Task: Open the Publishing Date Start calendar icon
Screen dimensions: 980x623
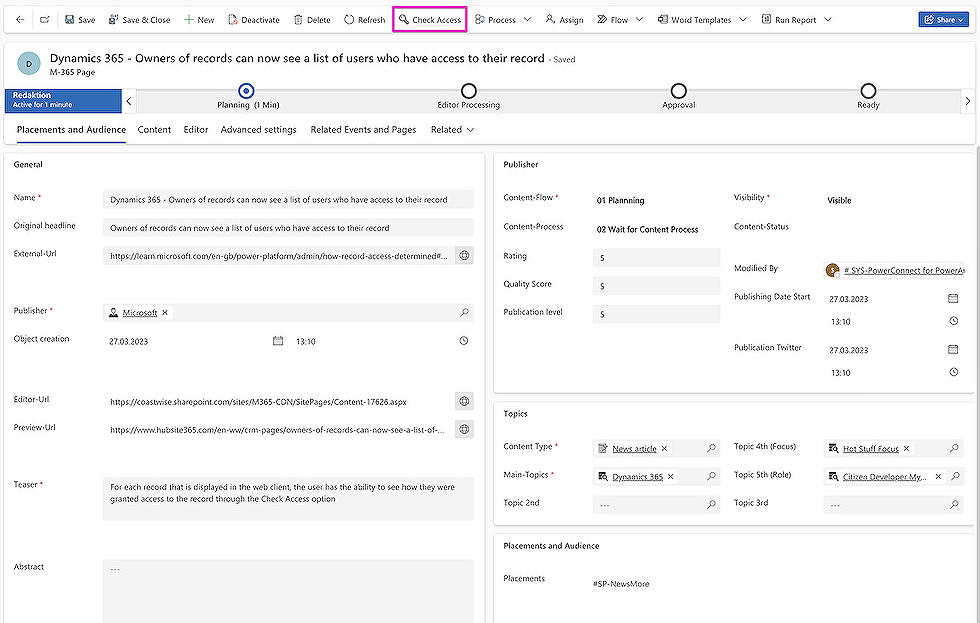Action: coord(953,298)
